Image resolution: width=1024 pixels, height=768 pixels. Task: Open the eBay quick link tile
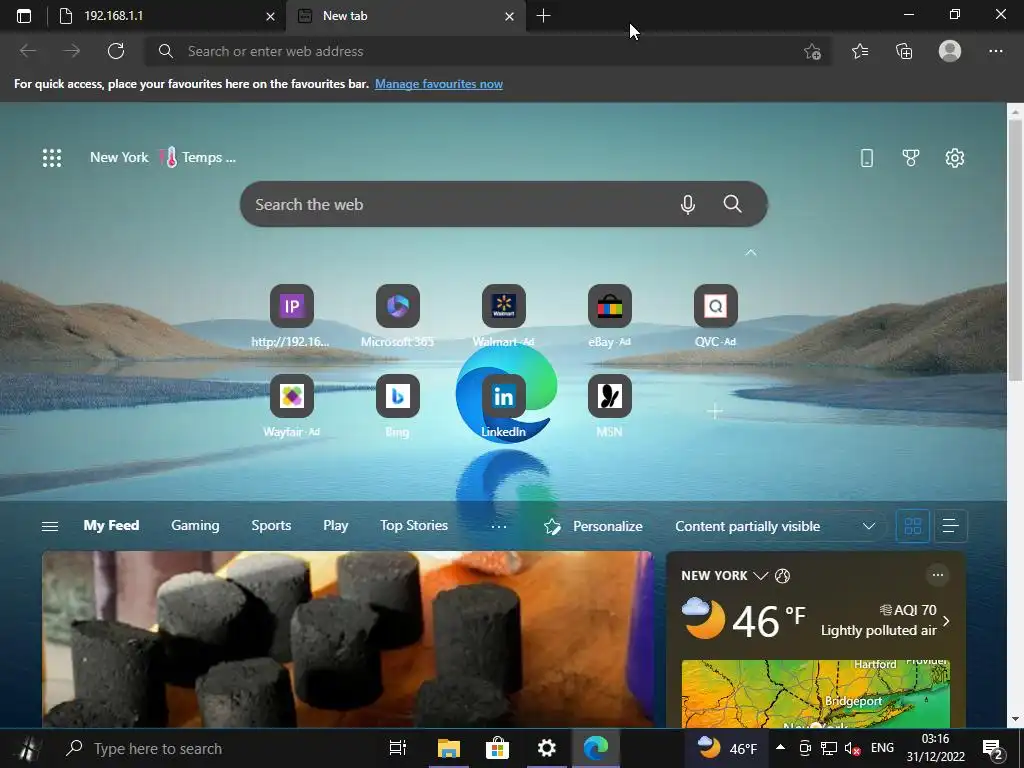tap(609, 316)
